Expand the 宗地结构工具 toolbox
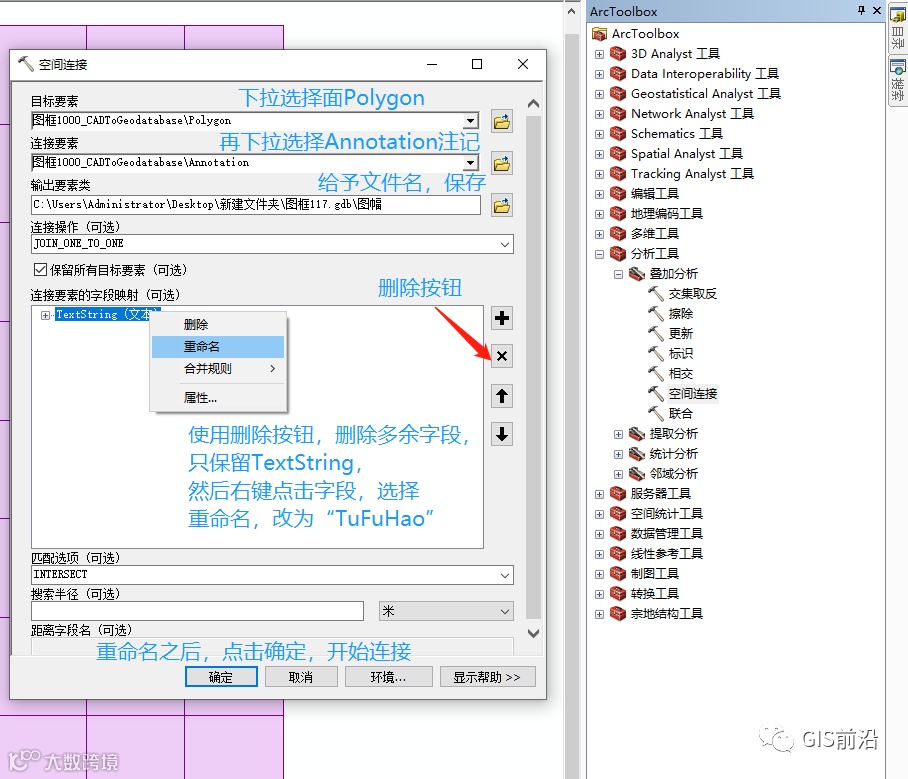The width and height of the screenshot is (908, 779). (599, 615)
